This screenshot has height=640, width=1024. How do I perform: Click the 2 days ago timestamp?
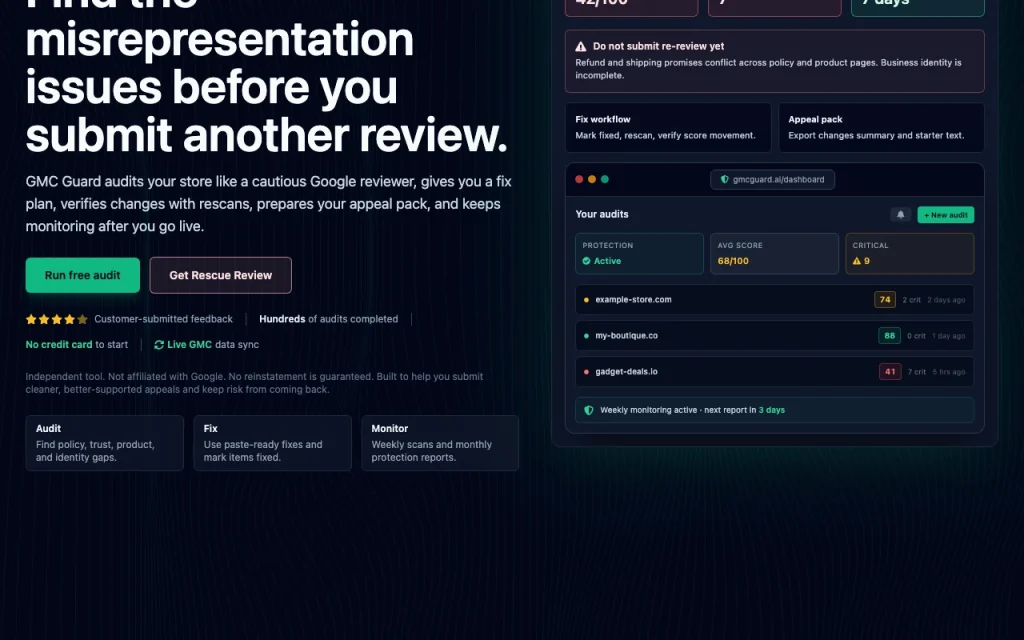946,300
